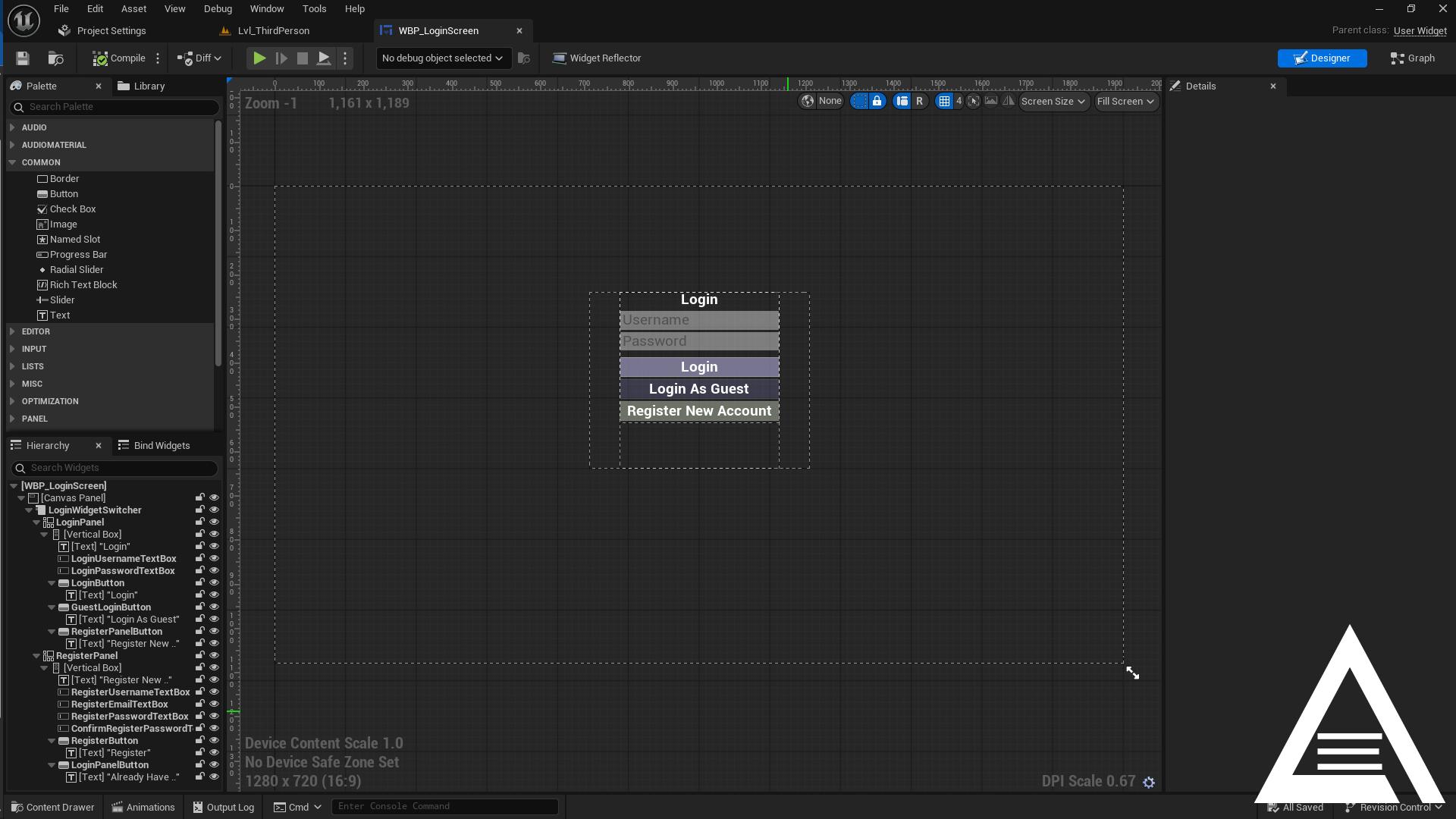The height and width of the screenshot is (819, 1456).
Task: Select Button widget in palette
Action: pyautogui.click(x=58, y=194)
